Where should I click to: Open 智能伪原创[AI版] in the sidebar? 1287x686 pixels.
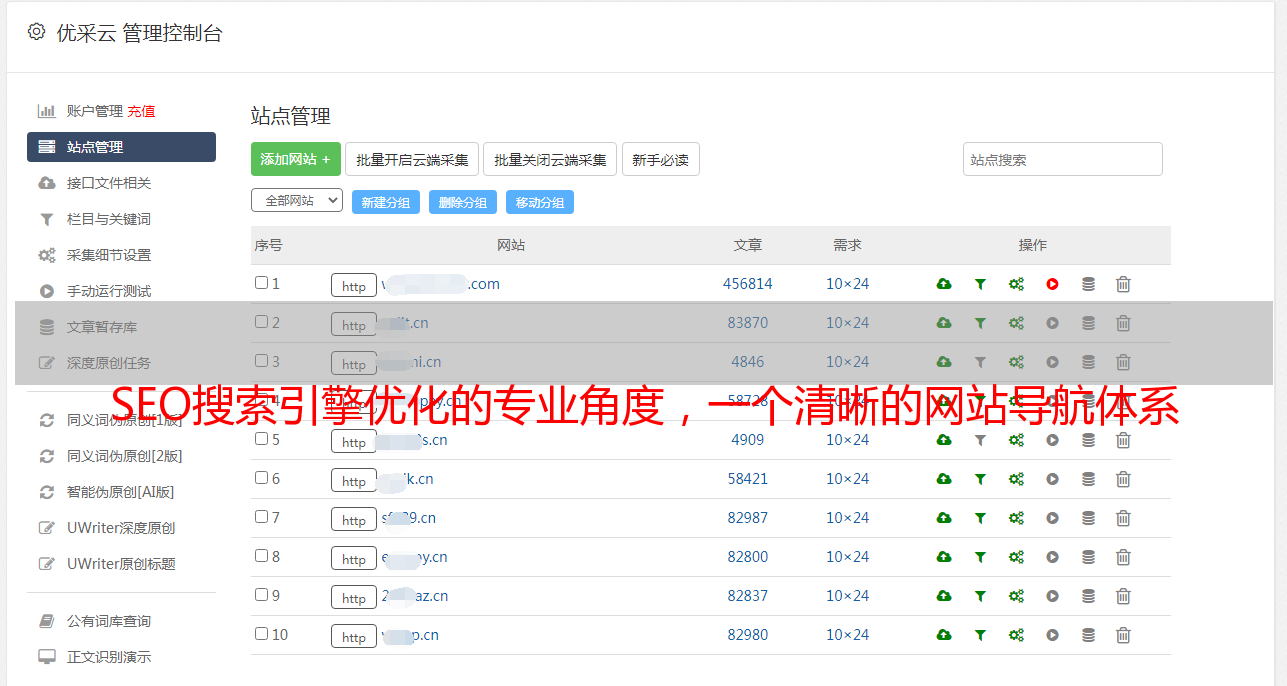(x=121, y=492)
